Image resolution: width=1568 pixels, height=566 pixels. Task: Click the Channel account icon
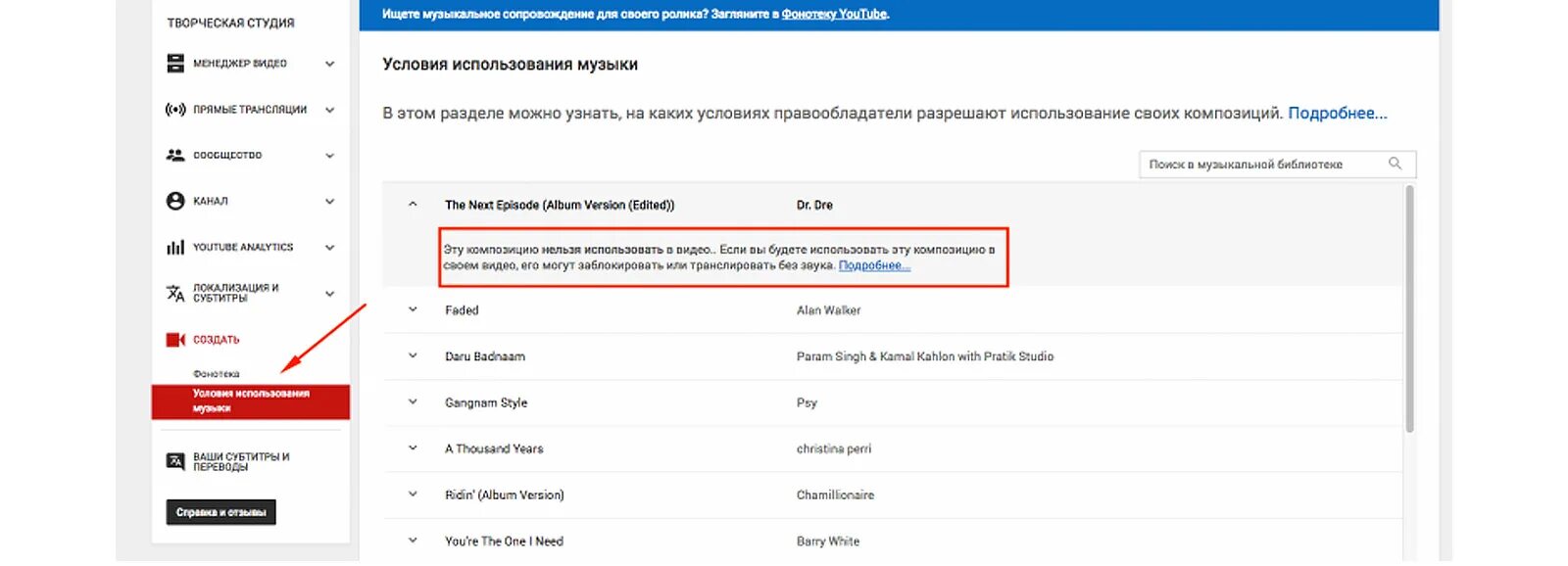click(175, 201)
